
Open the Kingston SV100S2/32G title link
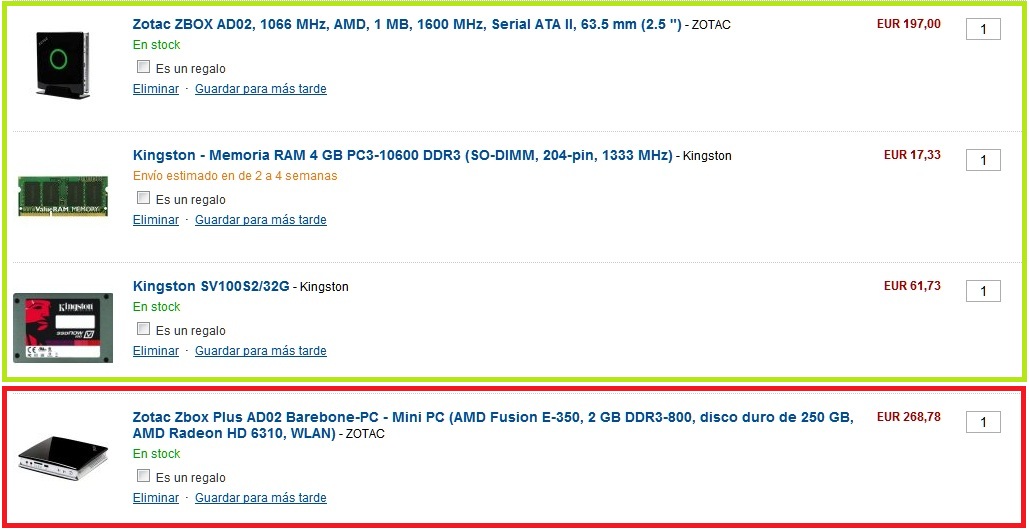pyautogui.click(x=211, y=286)
